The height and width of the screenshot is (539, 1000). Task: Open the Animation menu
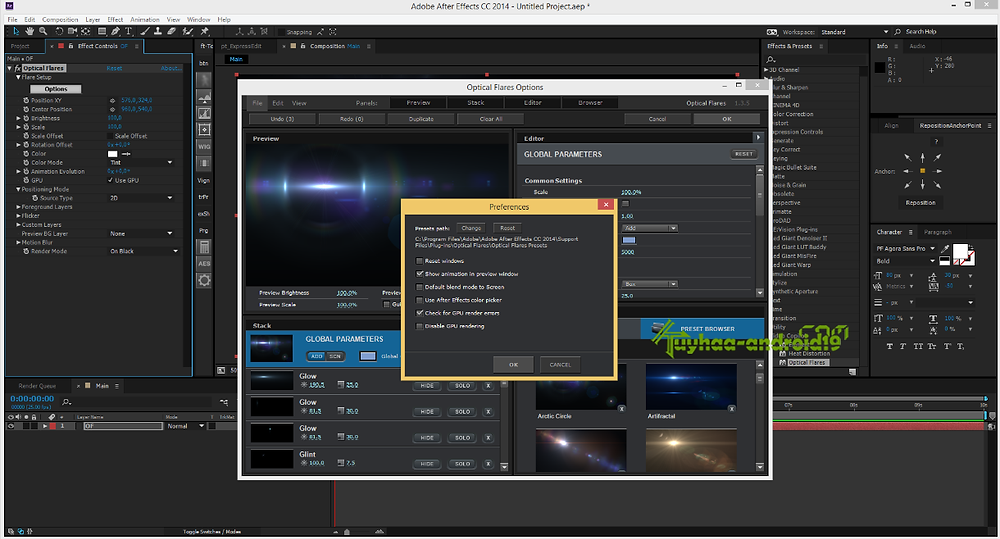(145, 20)
